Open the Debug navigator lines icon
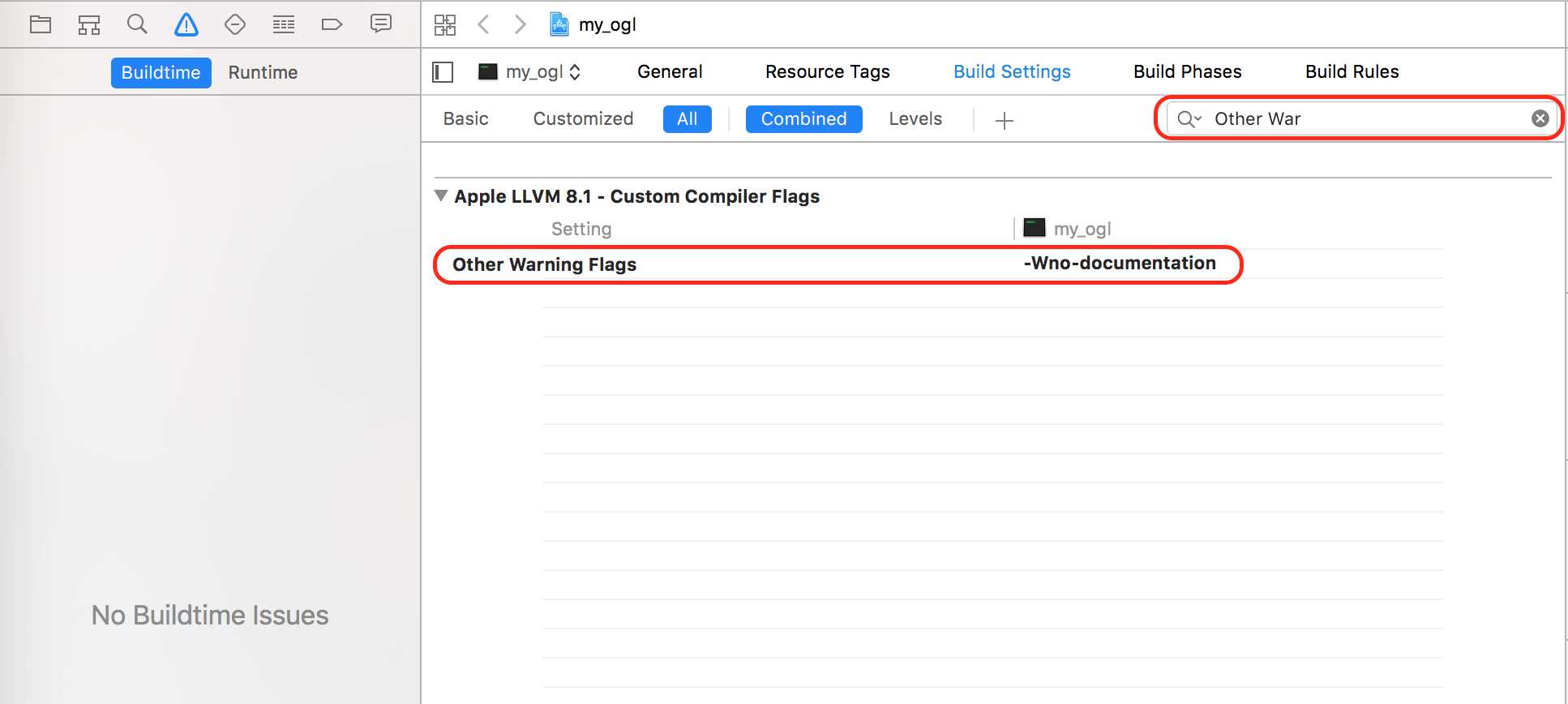The height and width of the screenshot is (704, 1568). point(284,24)
